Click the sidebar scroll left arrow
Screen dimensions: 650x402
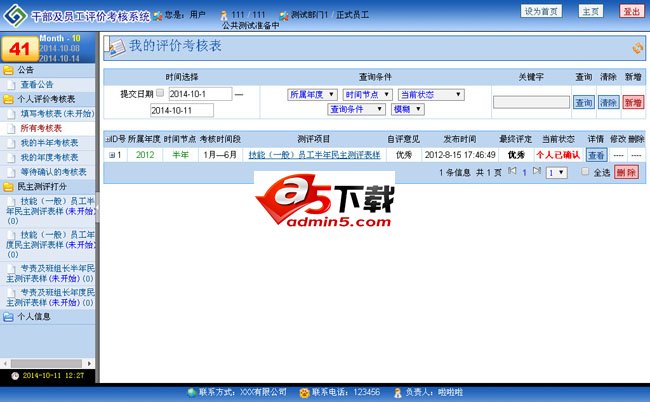click(x=5, y=363)
